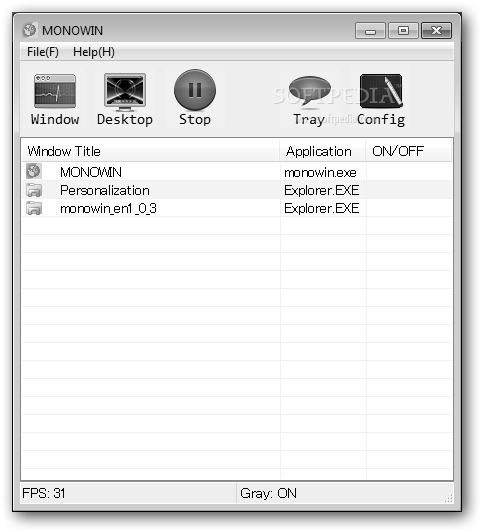Click the Personalization folder icon

point(34,190)
